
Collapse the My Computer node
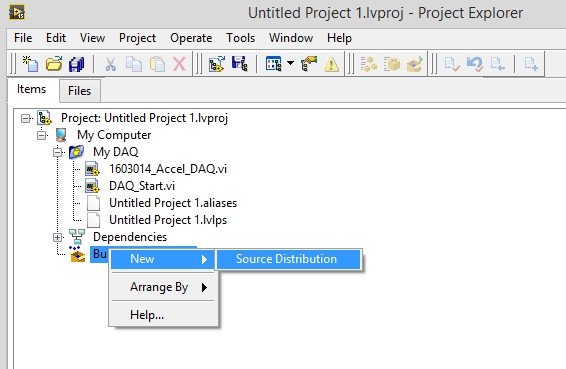(x=42, y=135)
